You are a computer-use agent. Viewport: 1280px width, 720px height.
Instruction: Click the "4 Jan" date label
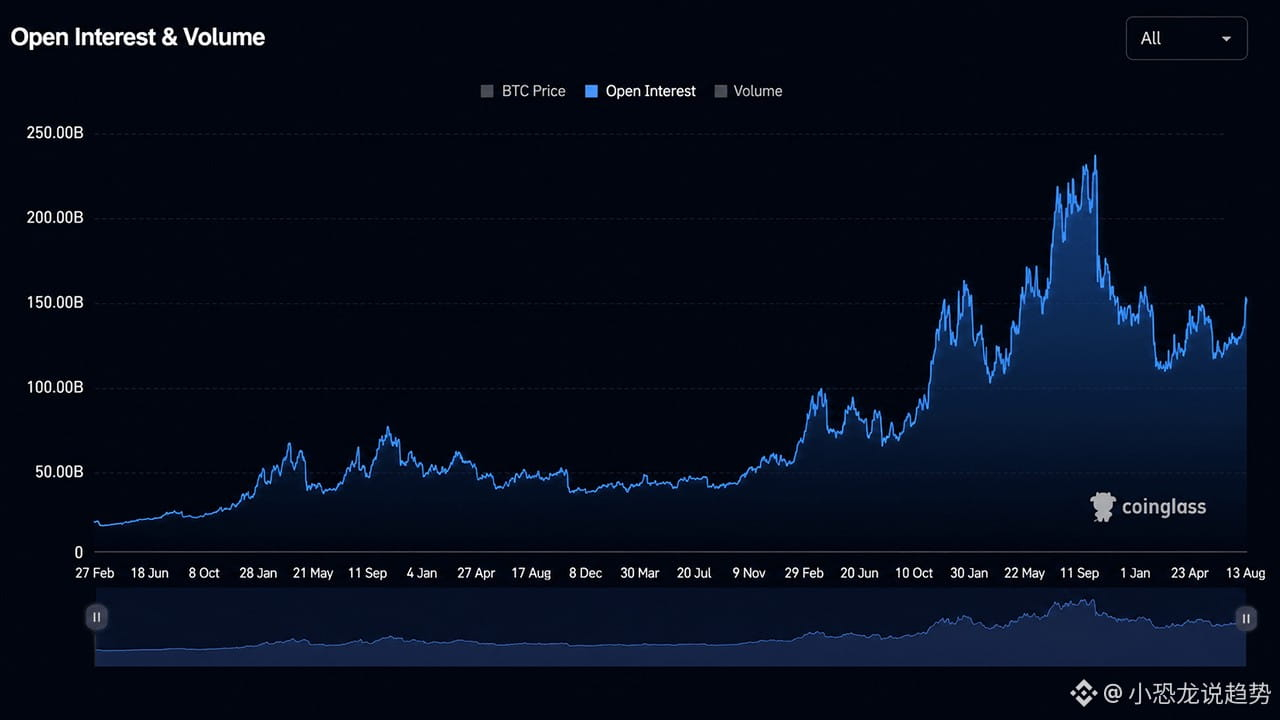tap(421, 573)
